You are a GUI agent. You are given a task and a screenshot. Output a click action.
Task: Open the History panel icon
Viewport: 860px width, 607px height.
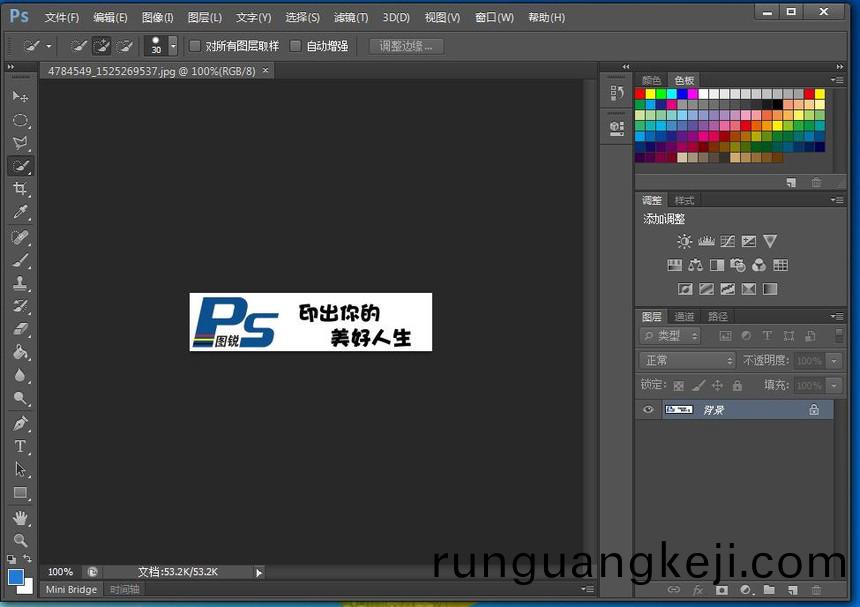point(616,93)
